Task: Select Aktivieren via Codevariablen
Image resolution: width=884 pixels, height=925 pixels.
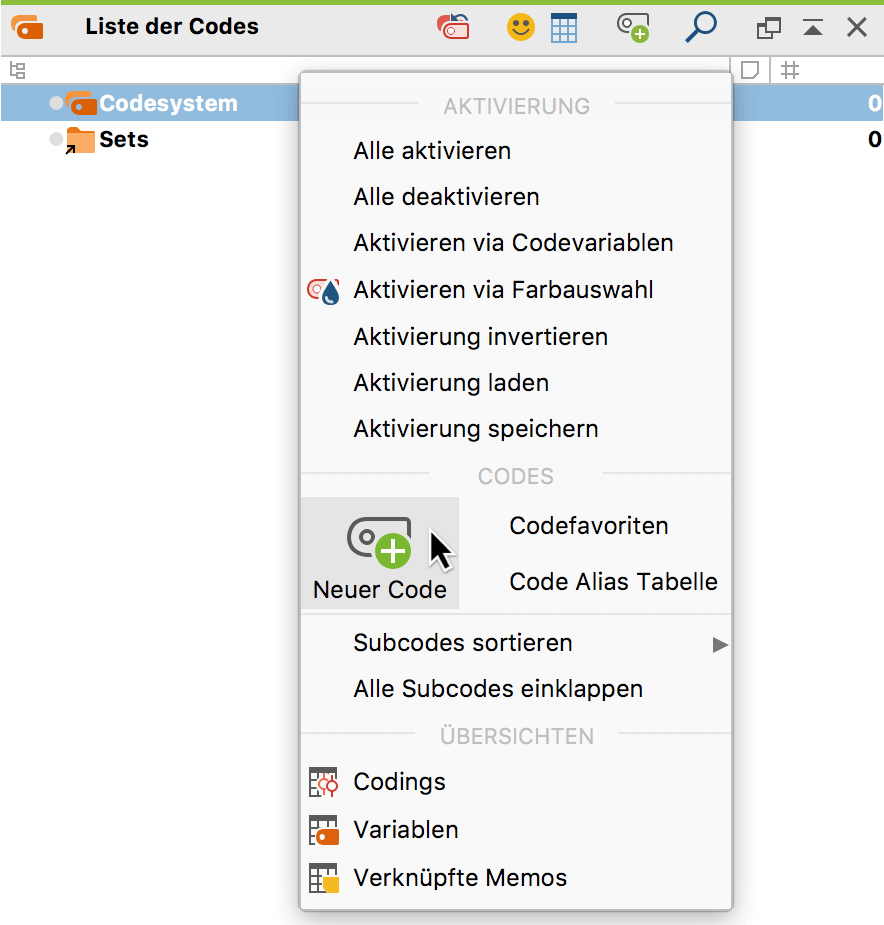Action: pyautogui.click(x=513, y=243)
